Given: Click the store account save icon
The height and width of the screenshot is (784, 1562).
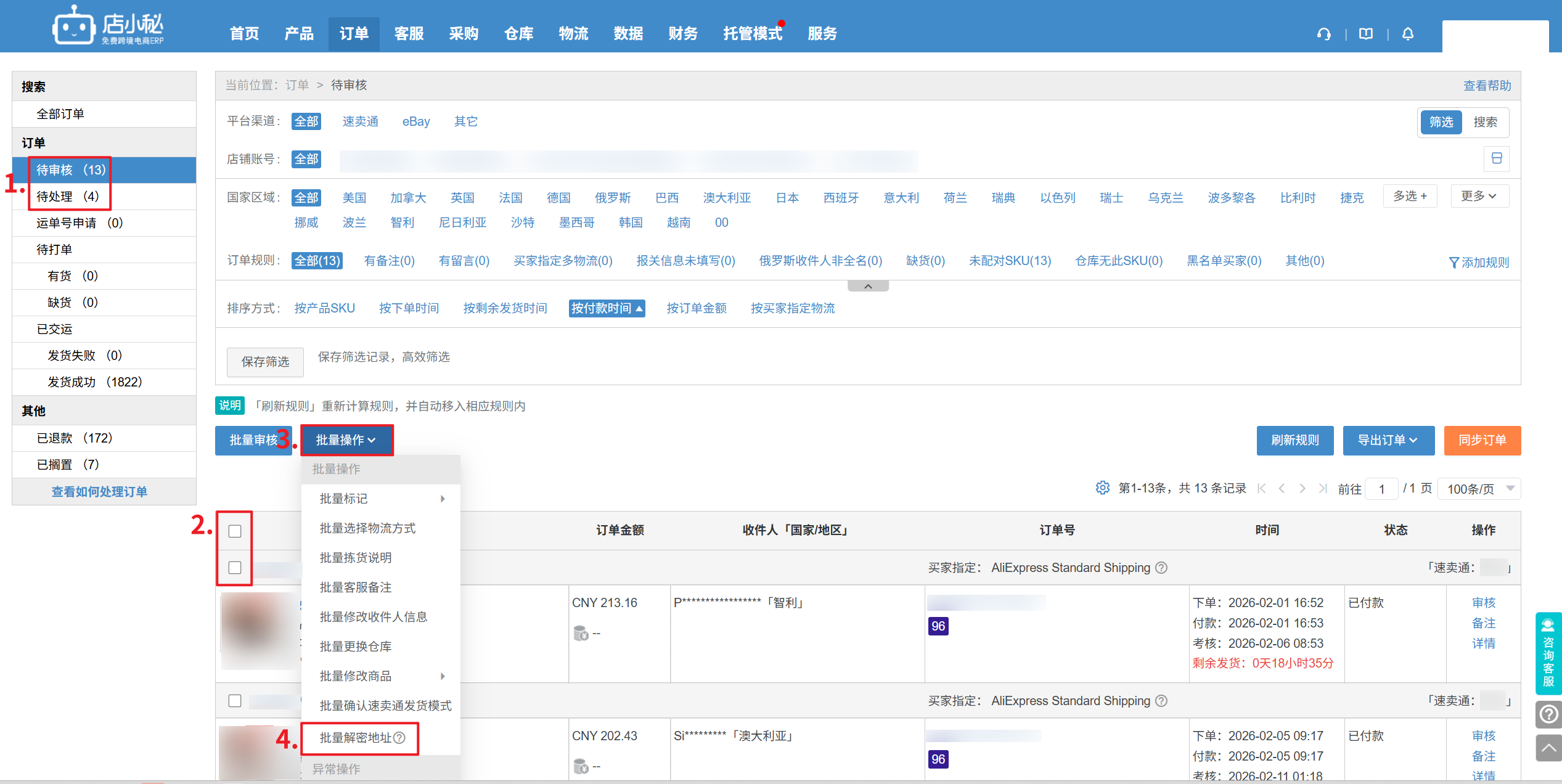Looking at the screenshot, I should 1496,158.
